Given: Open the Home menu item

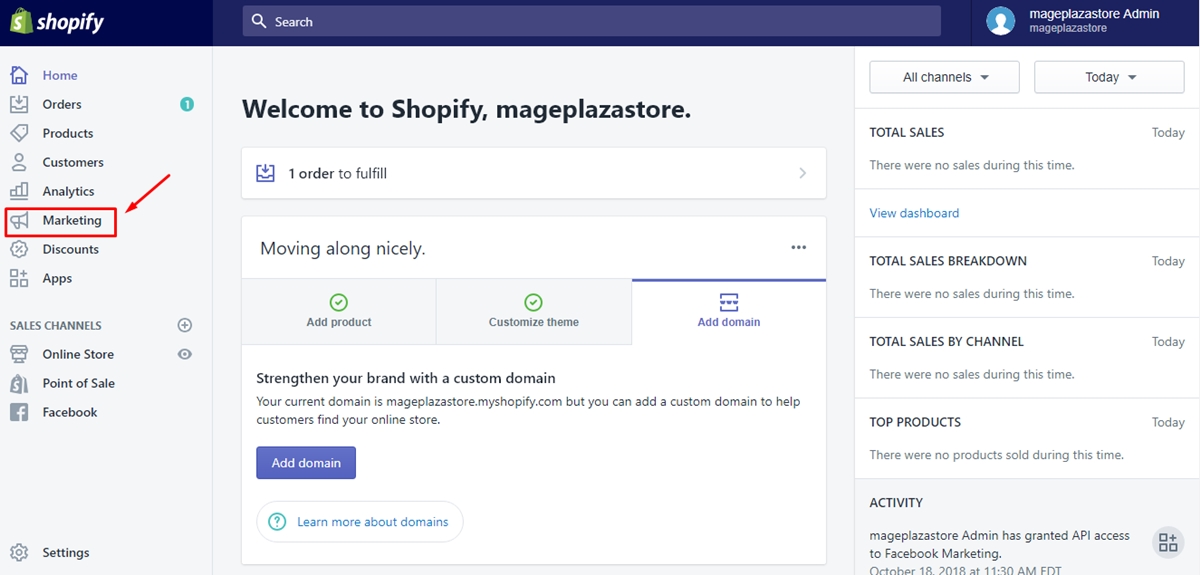Looking at the screenshot, I should click(x=60, y=75).
